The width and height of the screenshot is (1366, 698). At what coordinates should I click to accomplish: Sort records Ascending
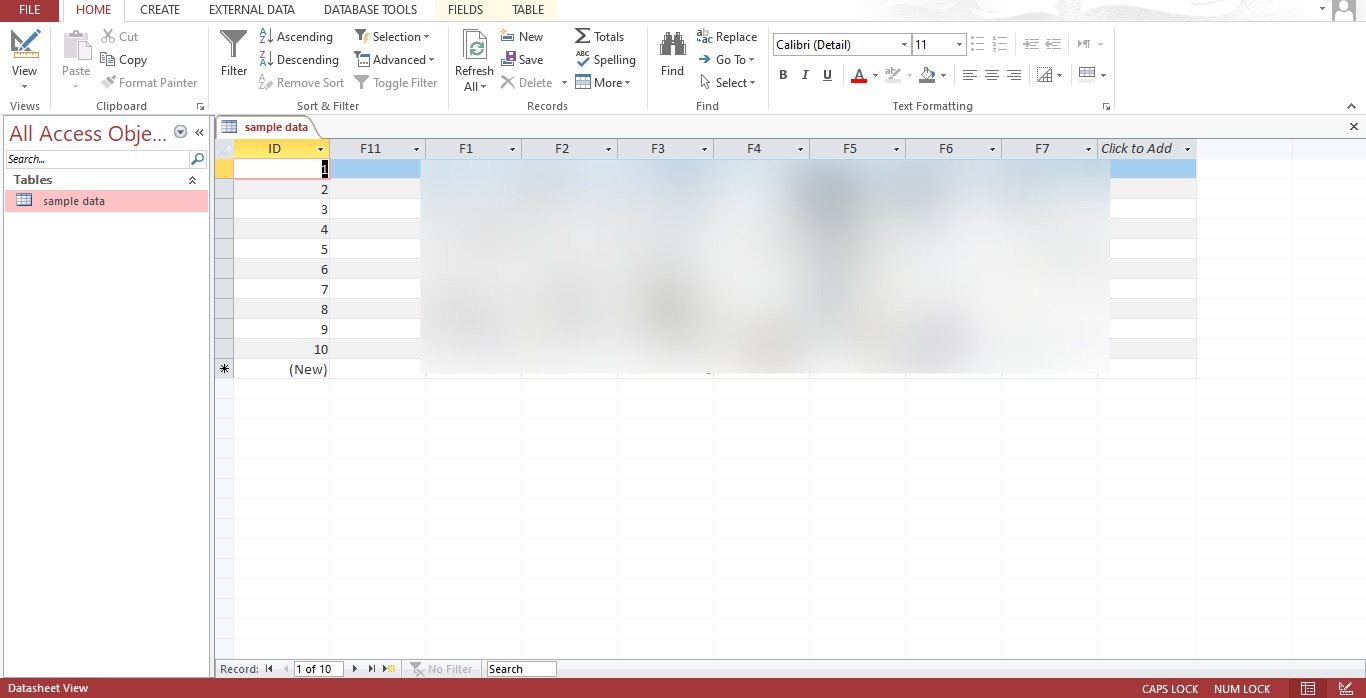(296, 36)
